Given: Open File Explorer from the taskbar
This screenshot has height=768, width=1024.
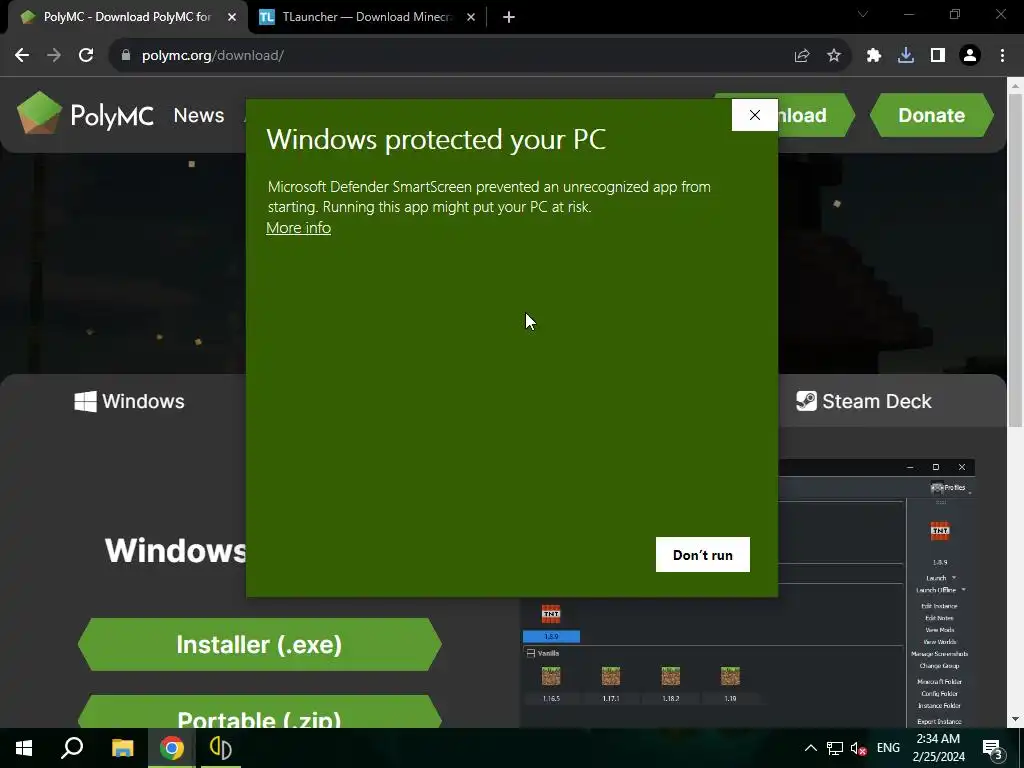Looking at the screenshot, I should (122, 748).
